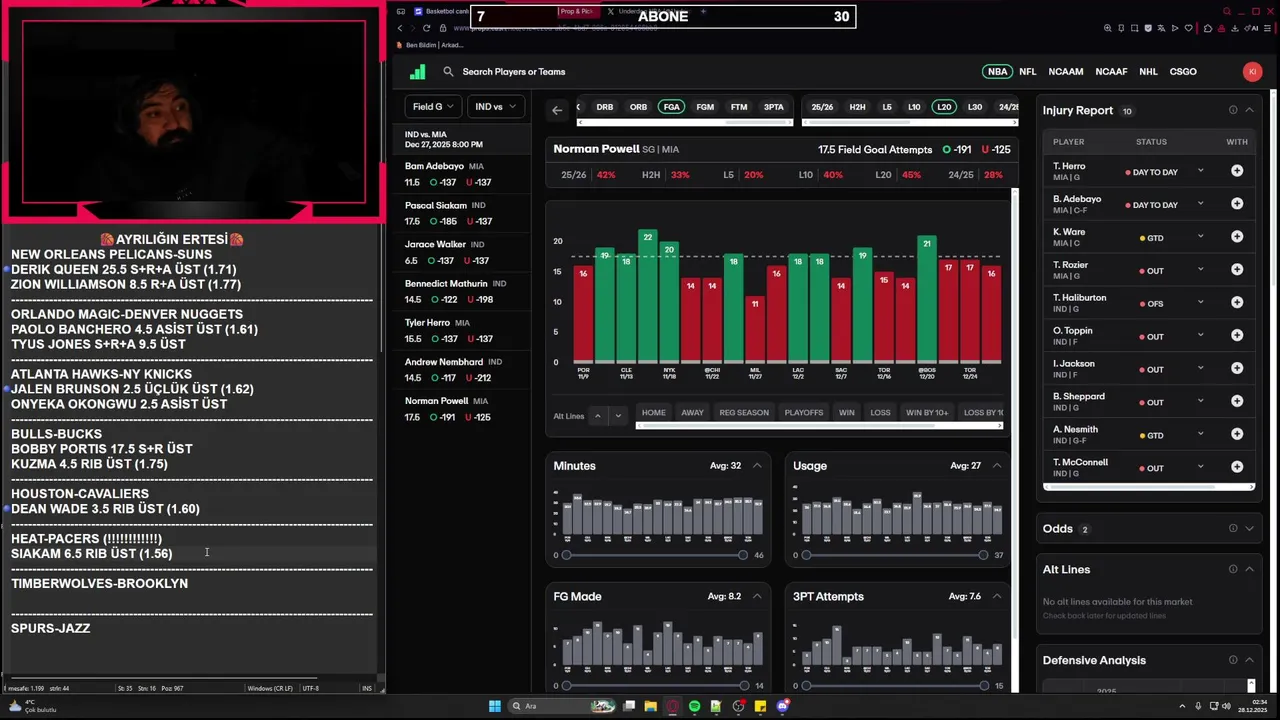
Task: Click the Search Players or Teams field
Action: click(x=513, y=72)
